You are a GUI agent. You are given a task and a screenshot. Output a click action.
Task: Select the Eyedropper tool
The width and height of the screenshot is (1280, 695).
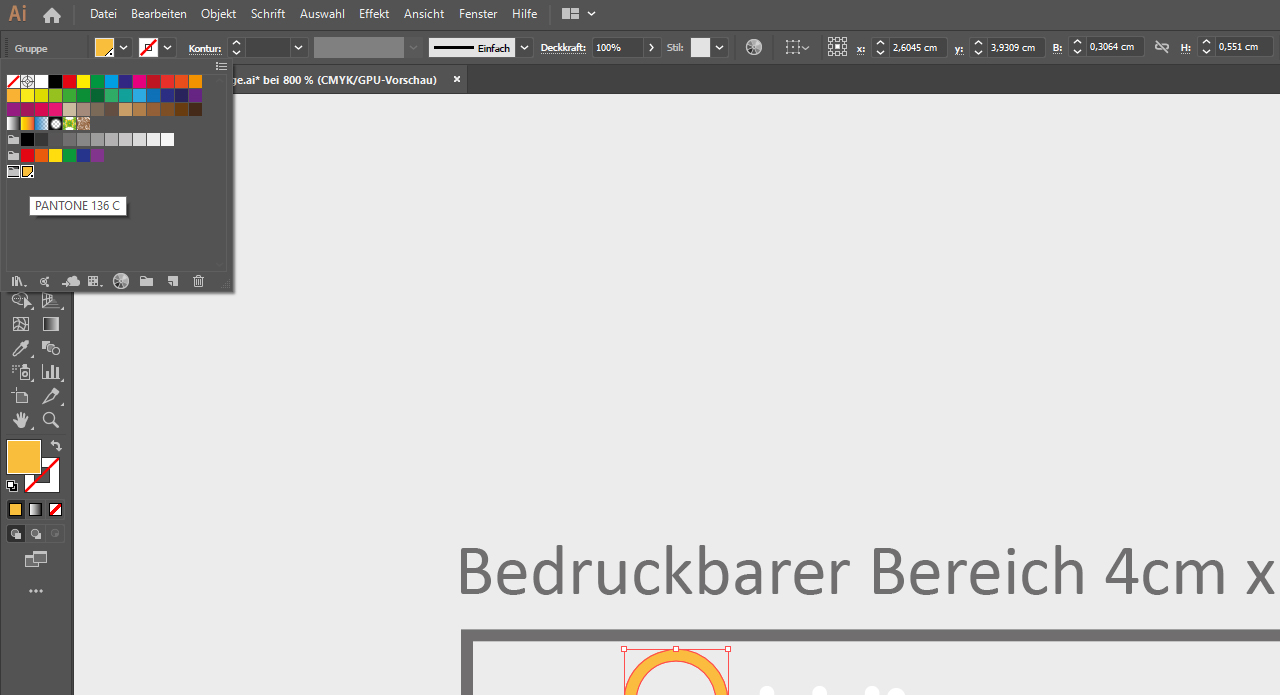pos(21,348)
